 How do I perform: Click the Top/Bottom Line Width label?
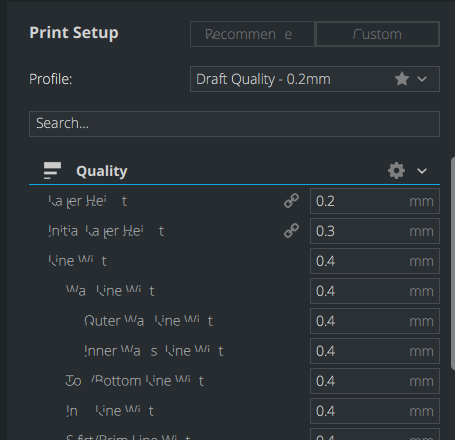tap(134, 381)
